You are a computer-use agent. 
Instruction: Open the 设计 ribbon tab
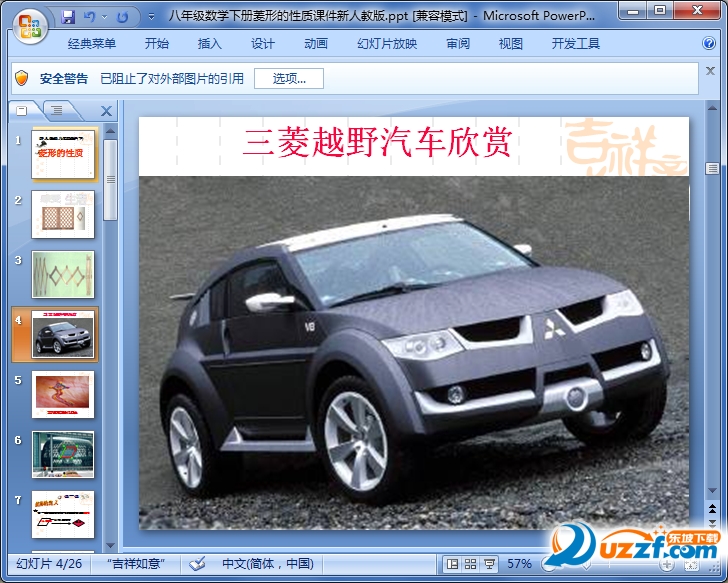263,44
